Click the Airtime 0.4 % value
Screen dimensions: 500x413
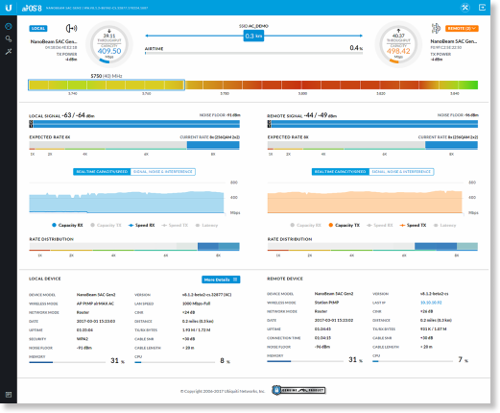356,48
